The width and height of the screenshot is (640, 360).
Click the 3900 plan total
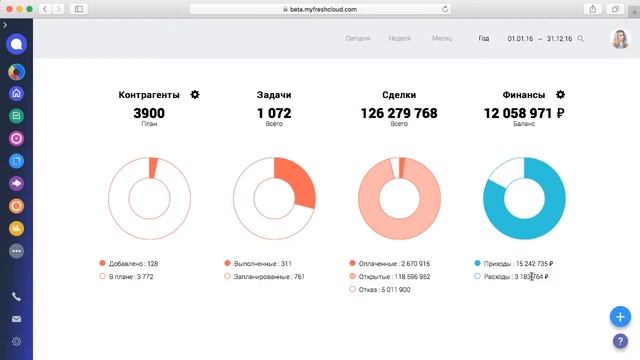point(149,113)
